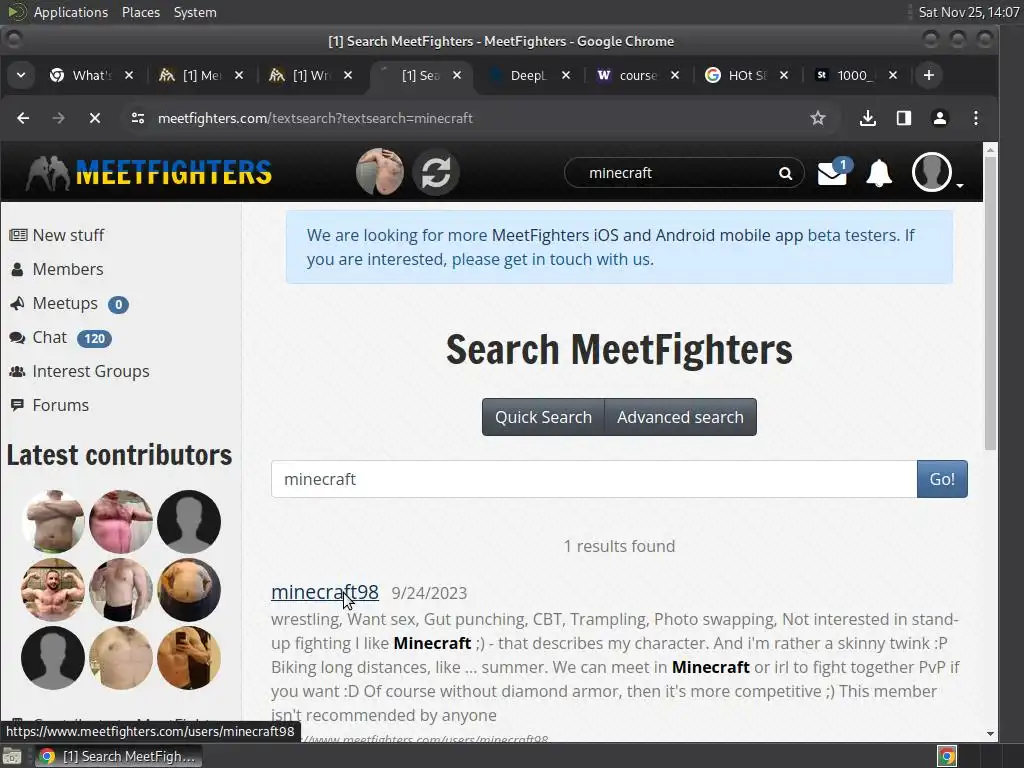Viewport: 1024px width, 768px height.
Task: Click the clock showing Sat Nov 25
Action: (968, 12)
